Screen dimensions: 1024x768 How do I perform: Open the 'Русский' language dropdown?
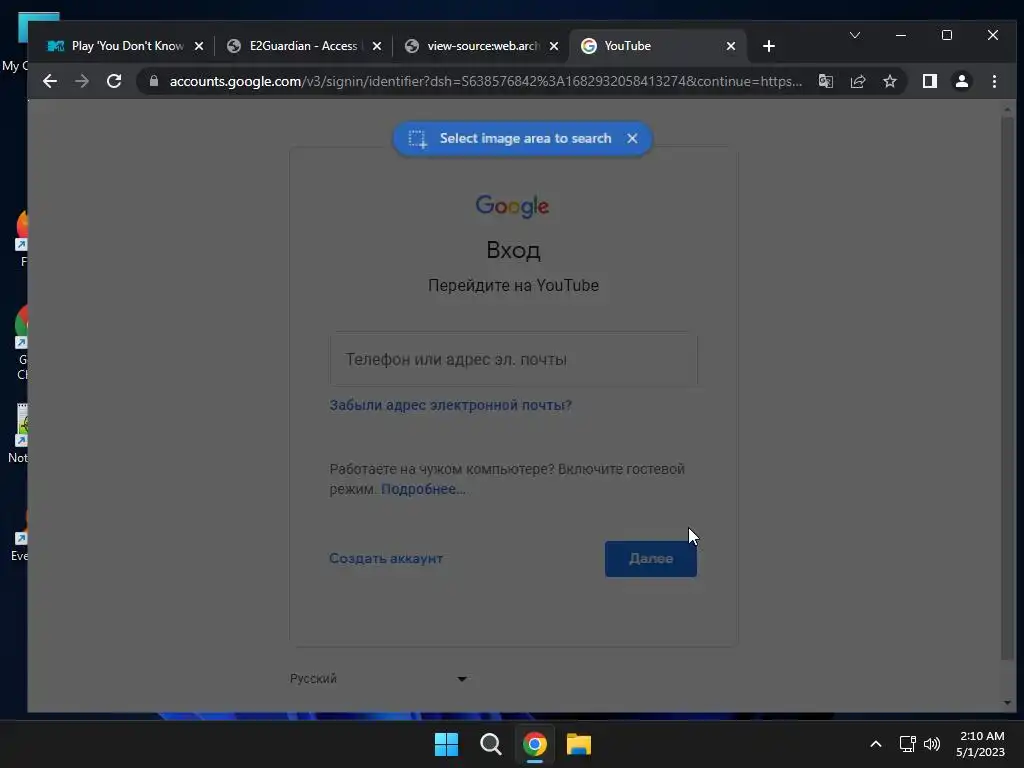[379, 679]
